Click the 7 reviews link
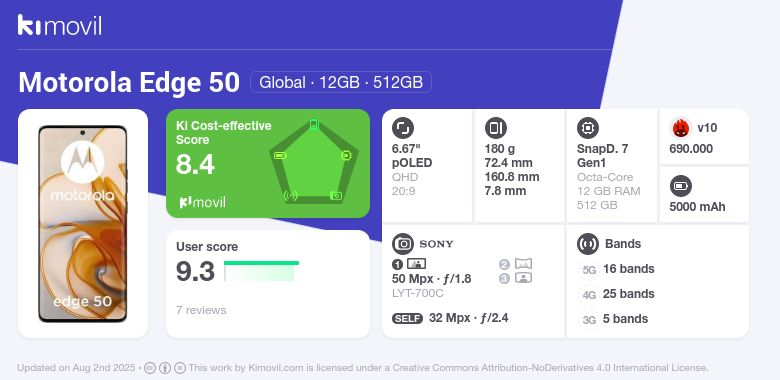780x380 pixels. (201, 310)
